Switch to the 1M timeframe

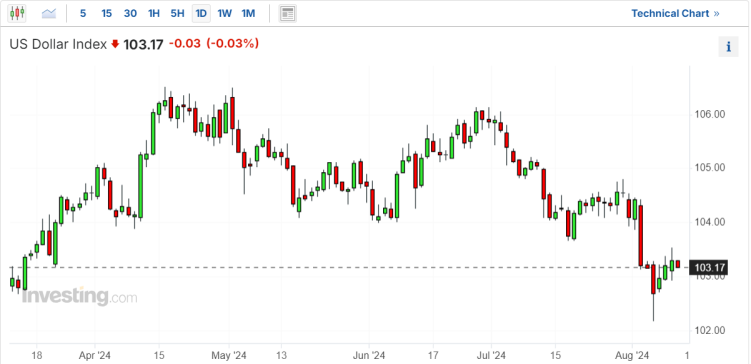point(248,13)
